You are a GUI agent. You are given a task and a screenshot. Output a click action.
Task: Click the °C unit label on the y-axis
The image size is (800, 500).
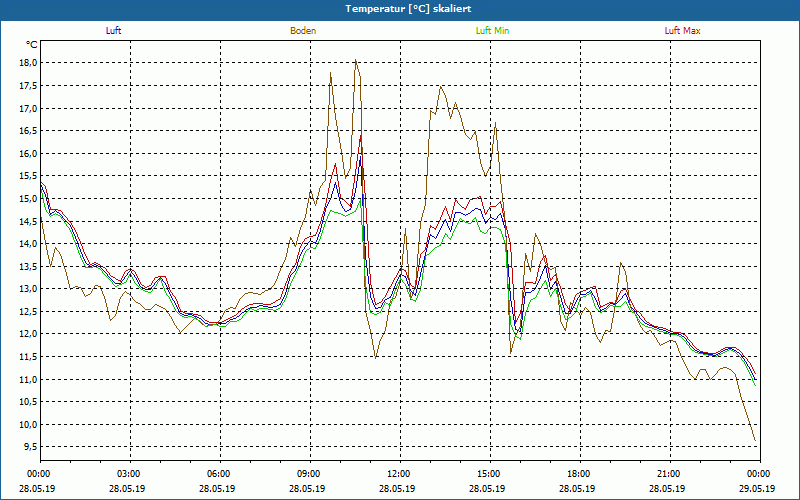click(x=32, y=44)
